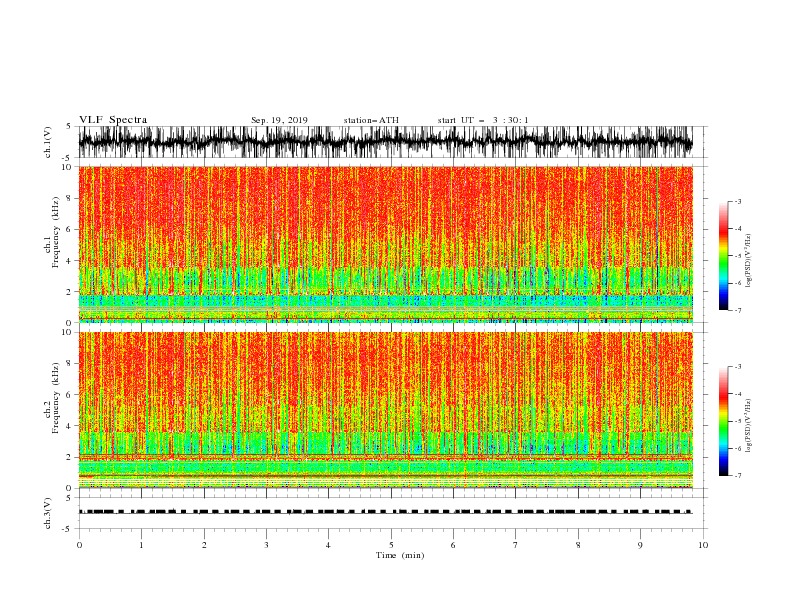The width and height of the screenshot is (792, 612).
Task: Click the time axis tick label "6"
Action: click(453, 545)
